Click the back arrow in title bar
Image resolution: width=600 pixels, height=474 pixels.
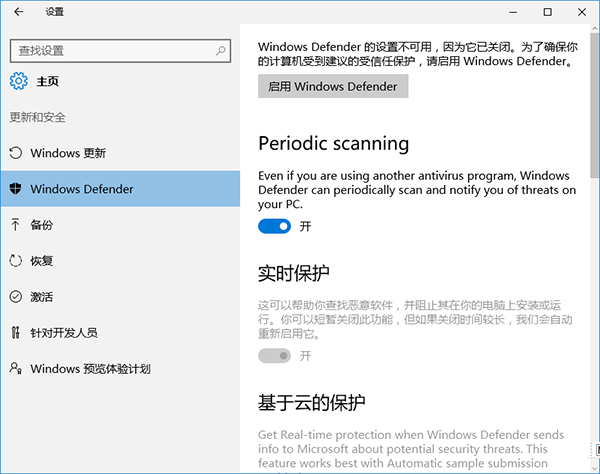coord(18,12)
